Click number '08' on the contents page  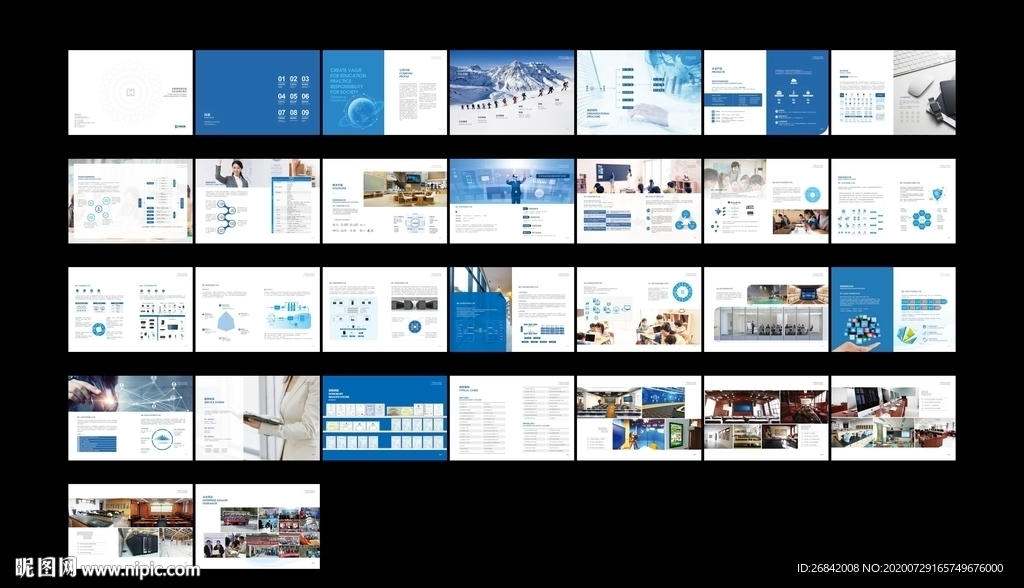point(293,113)
